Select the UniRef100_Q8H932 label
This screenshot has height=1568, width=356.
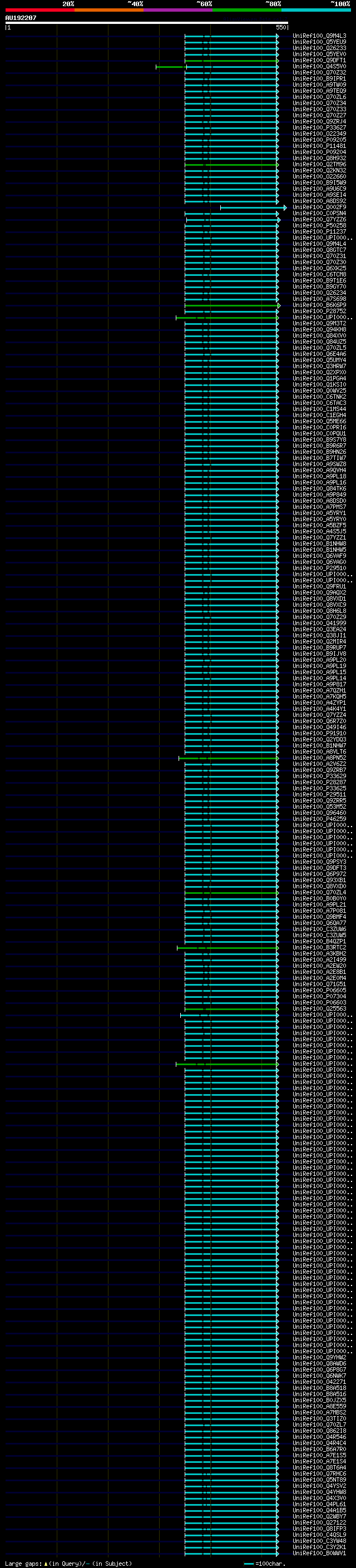(319, 159)
